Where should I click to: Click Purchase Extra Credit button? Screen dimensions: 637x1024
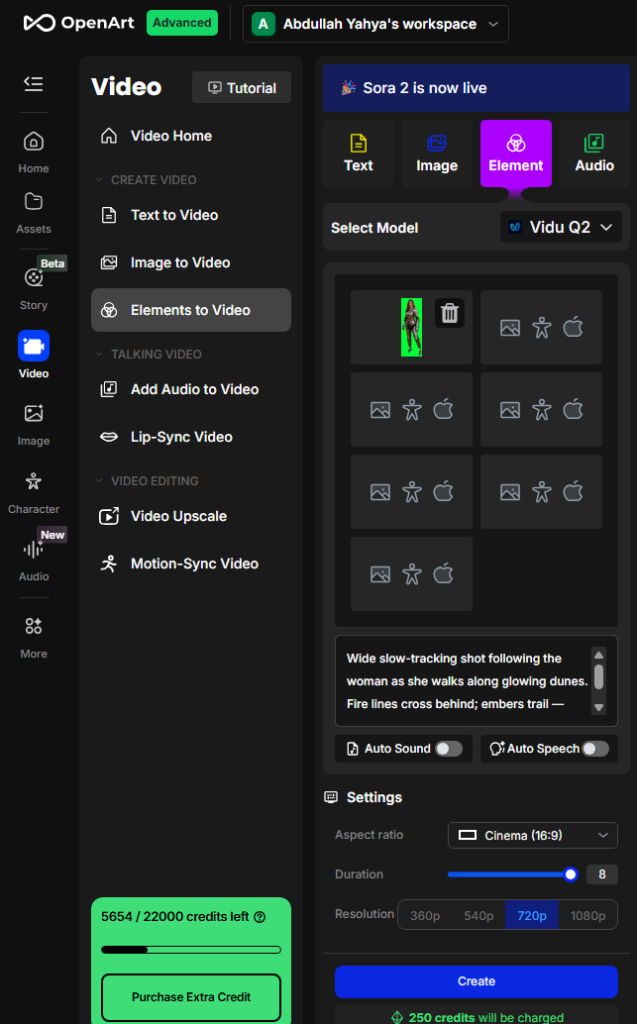click(x=191, y=997)
